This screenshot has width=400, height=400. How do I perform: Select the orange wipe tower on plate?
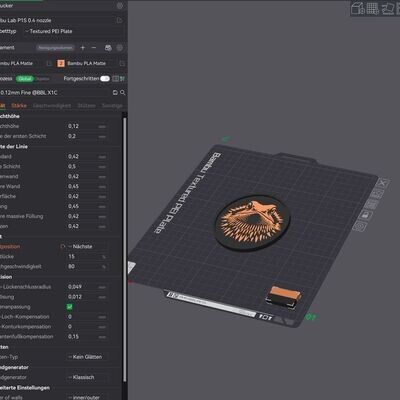[x=284, y=296]
